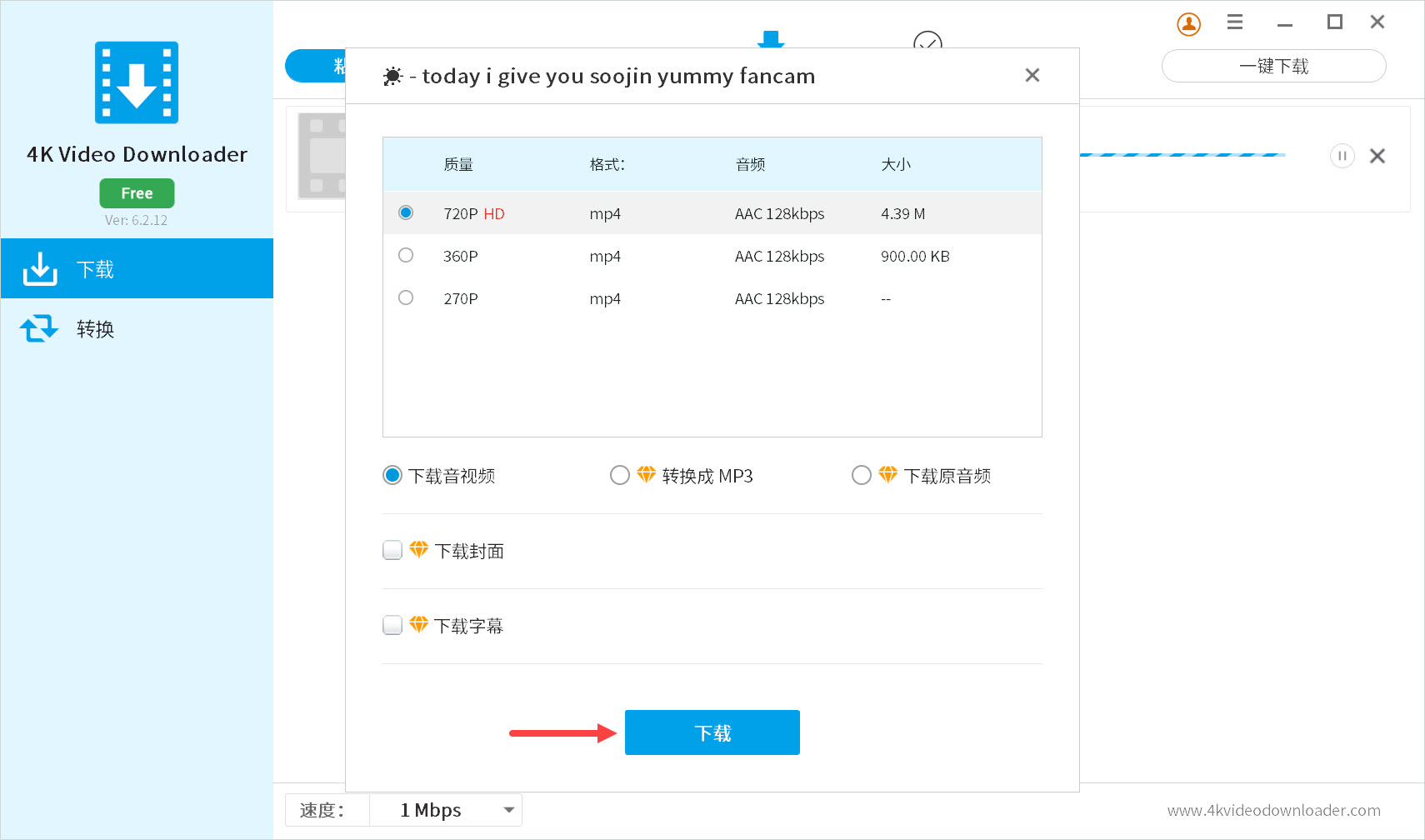Remove the download item with X

click(x=1377, y=156)
